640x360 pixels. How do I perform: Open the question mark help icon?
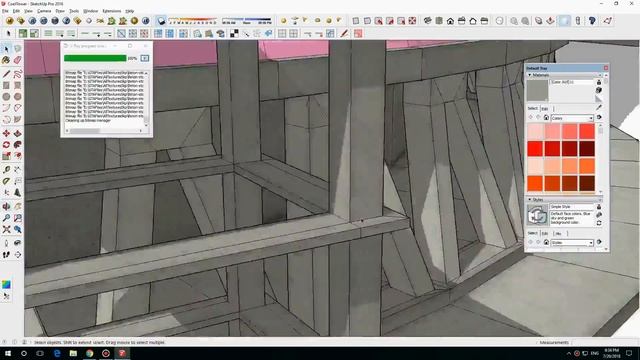[592, 21]
